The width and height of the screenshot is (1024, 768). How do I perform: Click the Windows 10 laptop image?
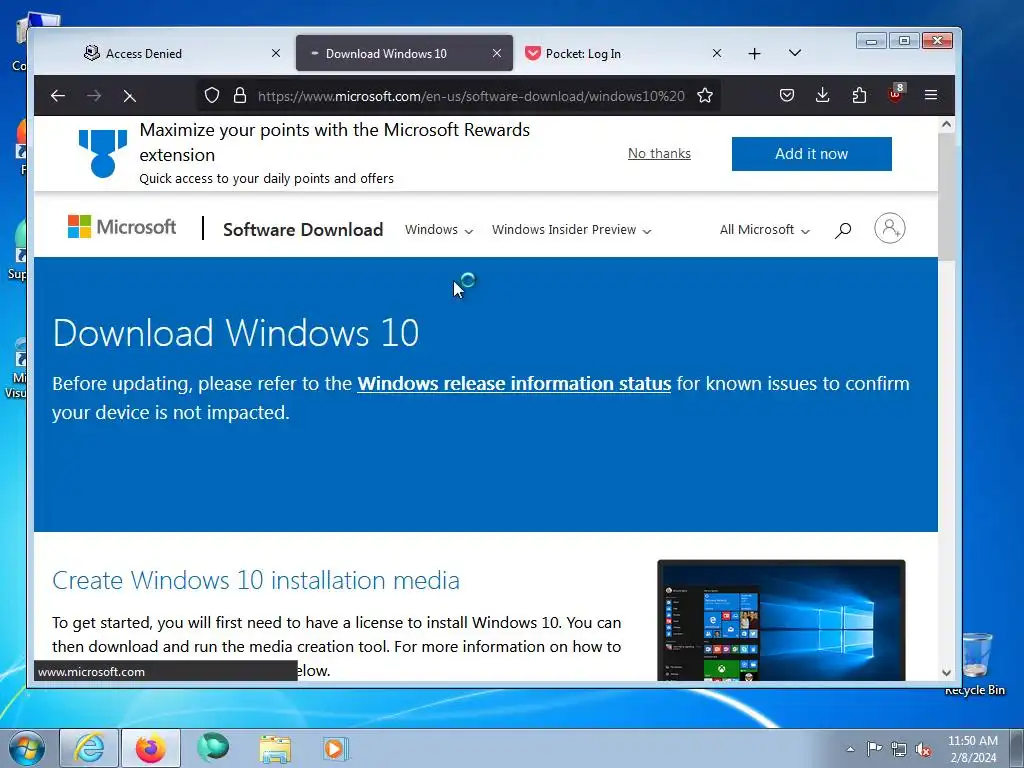(x=781, y=620)
